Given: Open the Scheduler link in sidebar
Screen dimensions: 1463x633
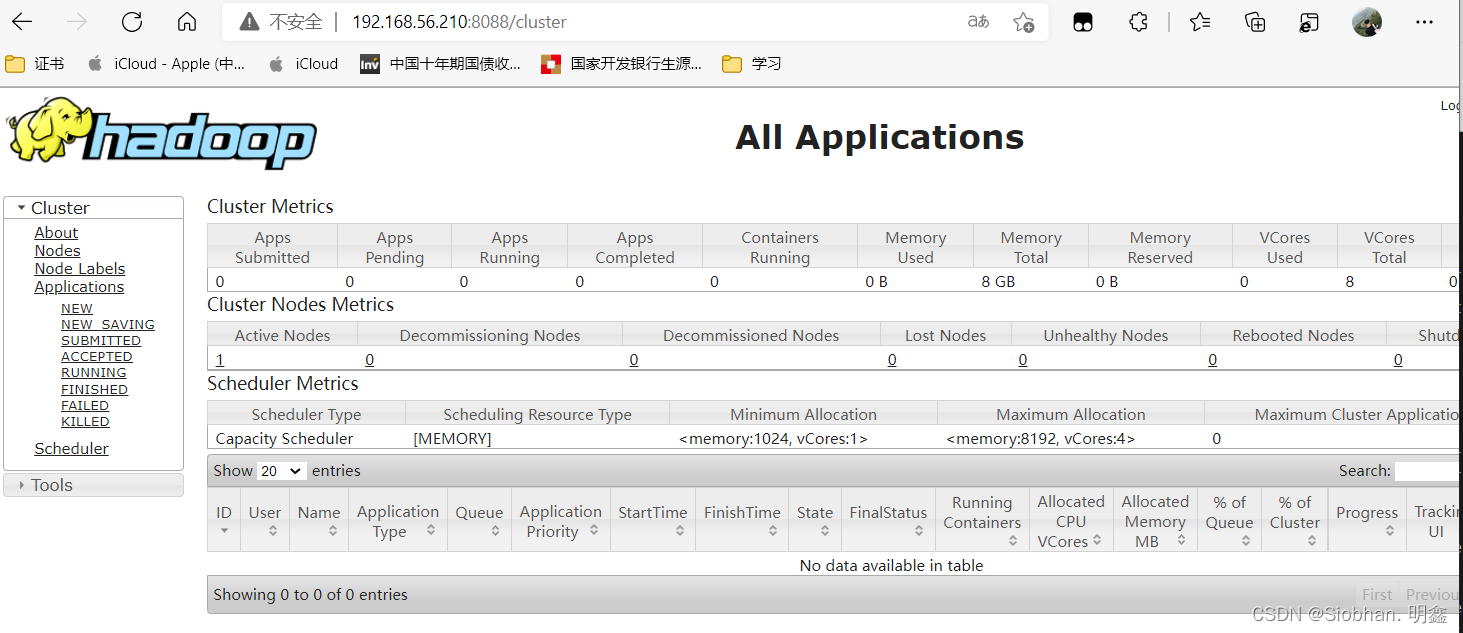Looking at the screenshot, I should (71, 449).
